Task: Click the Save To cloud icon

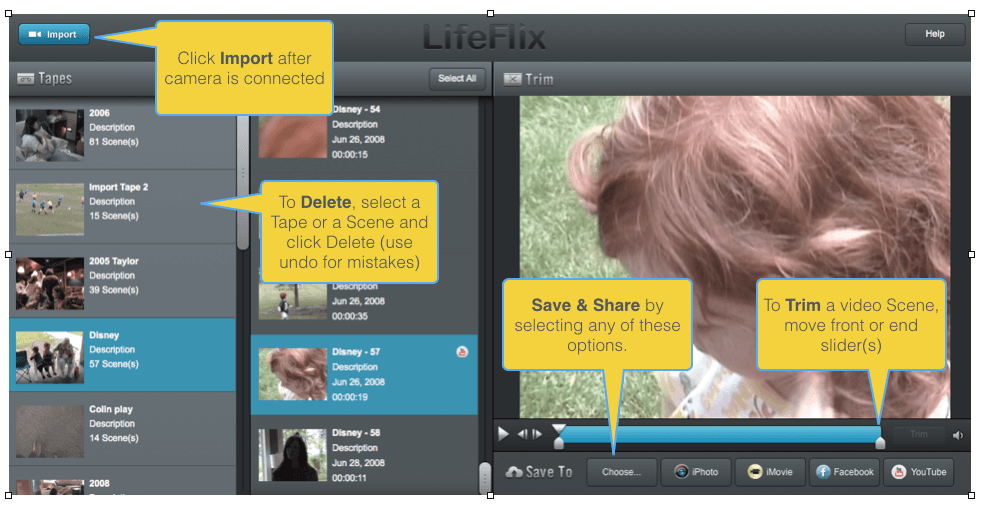Action: point(514,472)
